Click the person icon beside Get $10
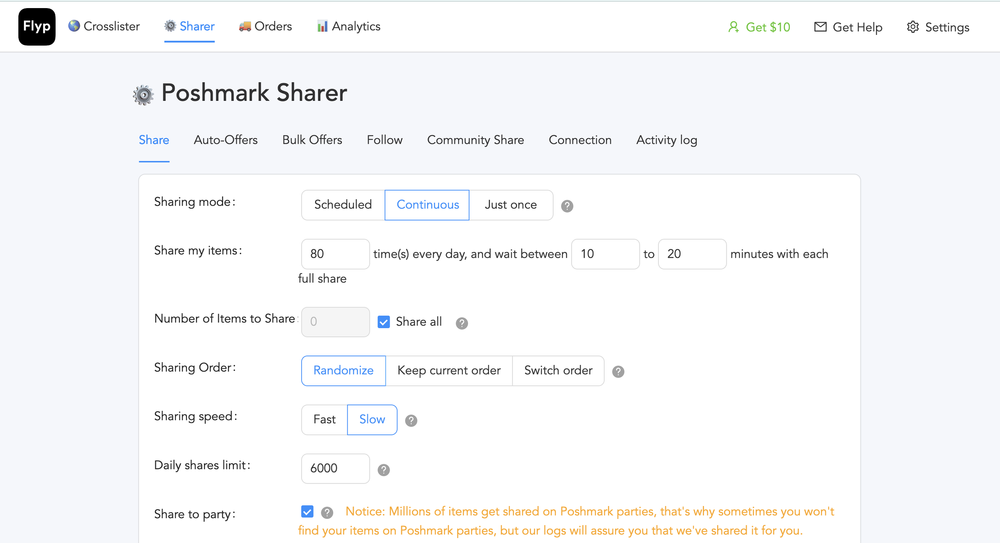Screen dimensions: 1000x543 tap(733, 27)
